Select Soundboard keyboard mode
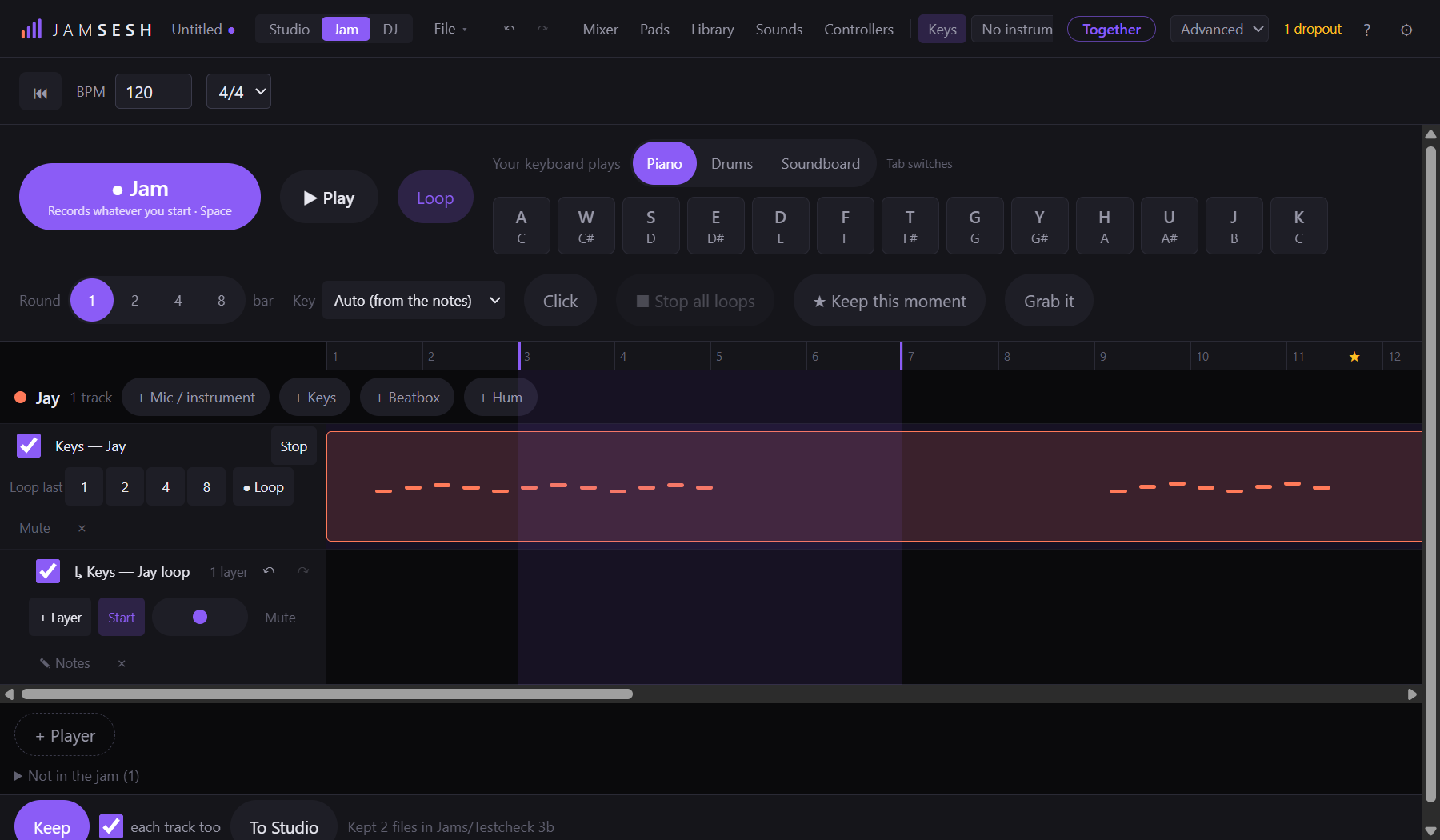 pyautogui.click(x=821, y=163)
